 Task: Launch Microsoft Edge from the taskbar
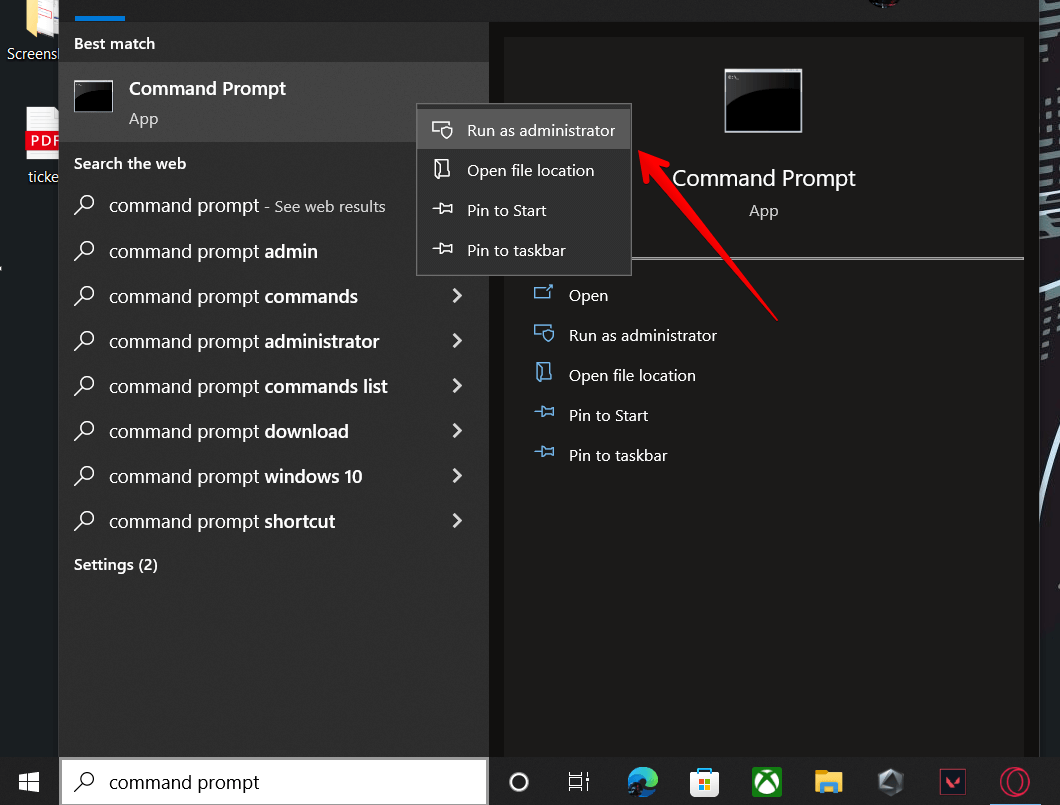tap(642, 782)
